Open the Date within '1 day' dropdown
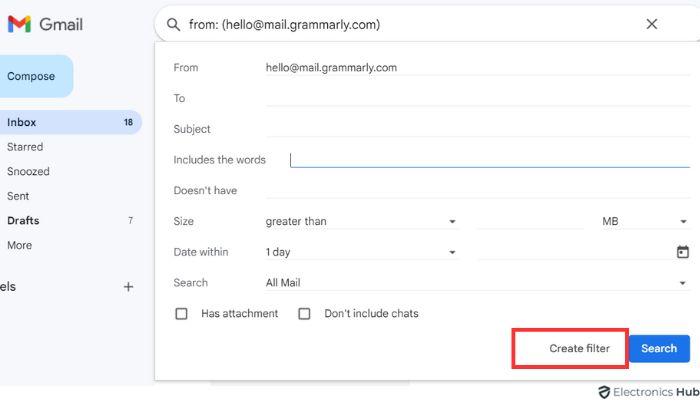 (x=361, y=252)
